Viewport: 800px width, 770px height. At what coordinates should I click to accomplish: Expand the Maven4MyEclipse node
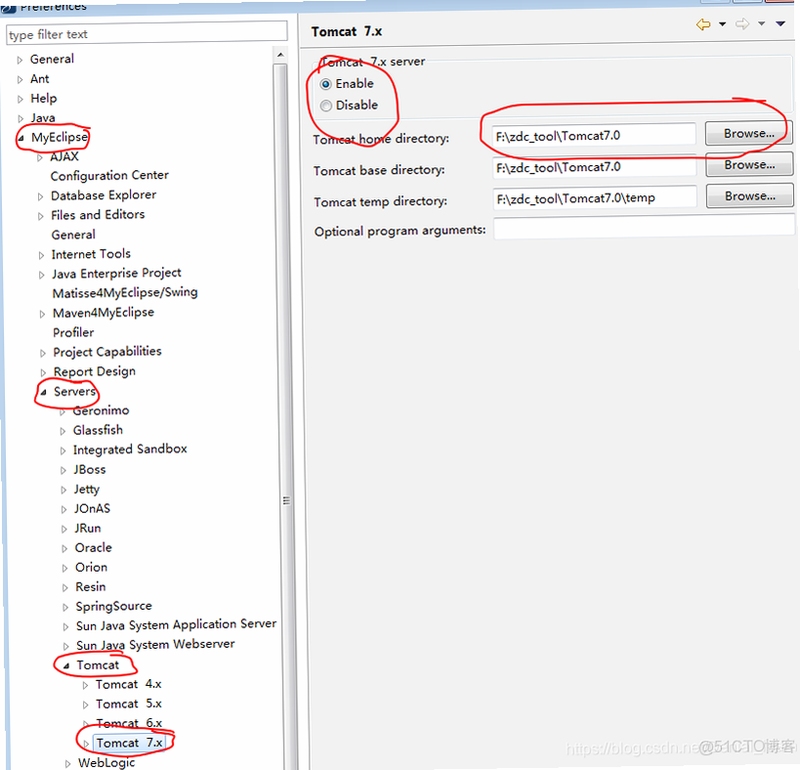click(x=42, y=314)
